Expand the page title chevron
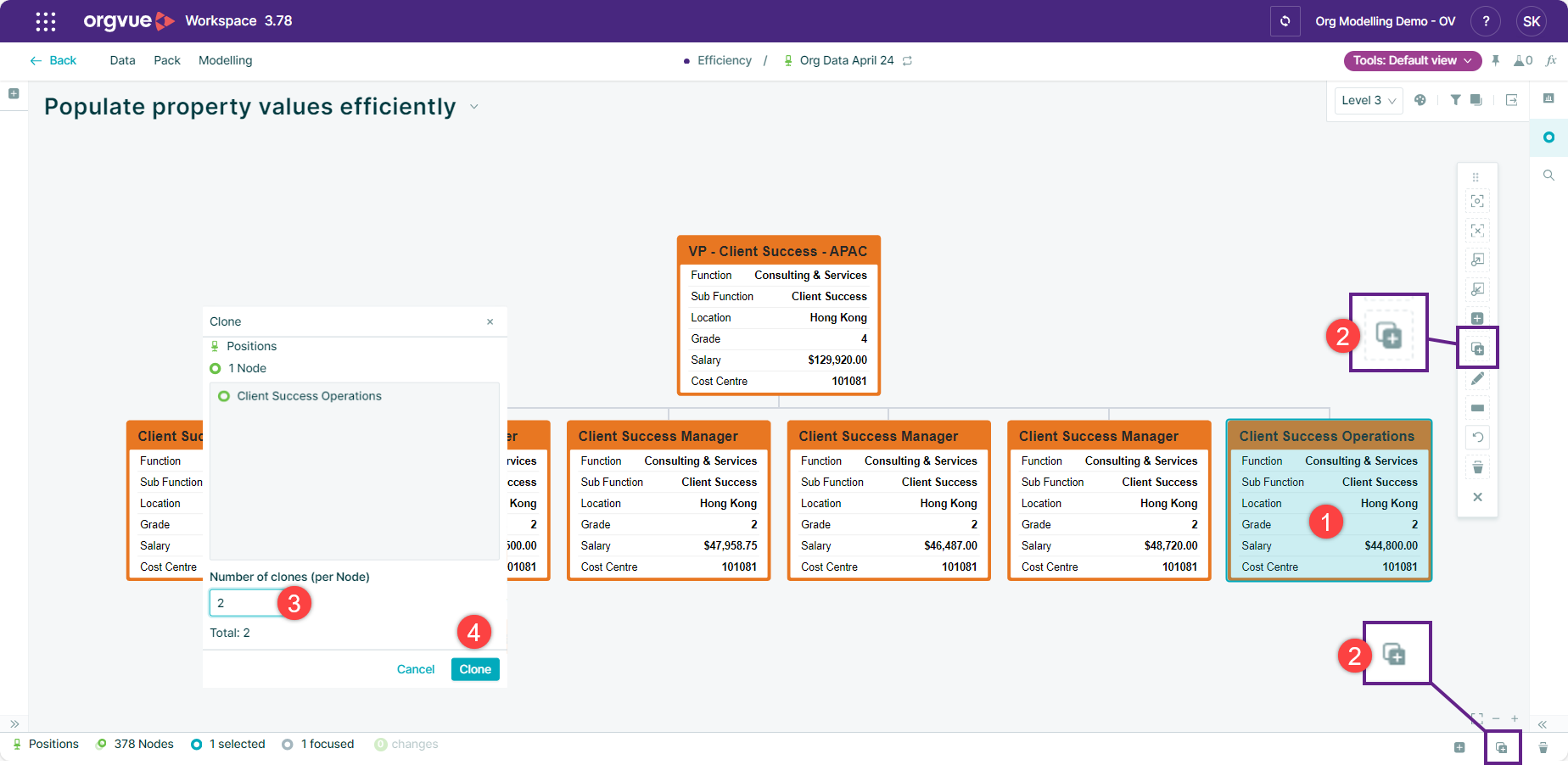 (474, 107)
